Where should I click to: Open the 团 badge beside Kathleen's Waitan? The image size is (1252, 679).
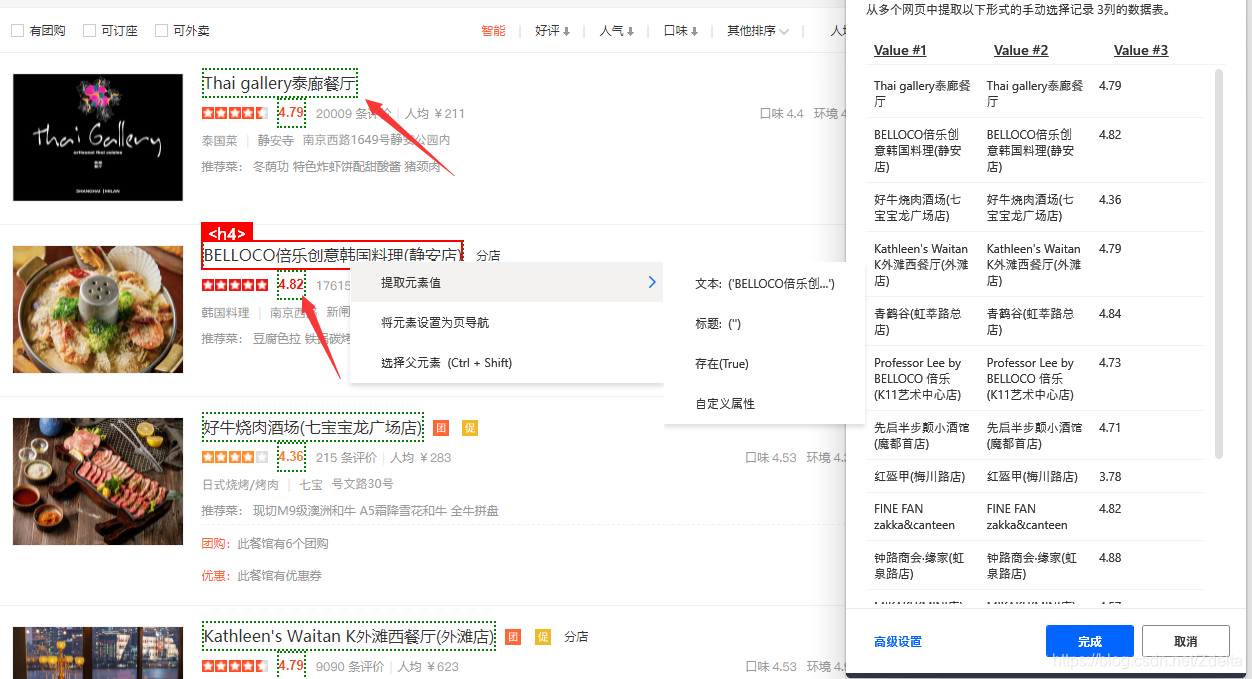point(513,636)
